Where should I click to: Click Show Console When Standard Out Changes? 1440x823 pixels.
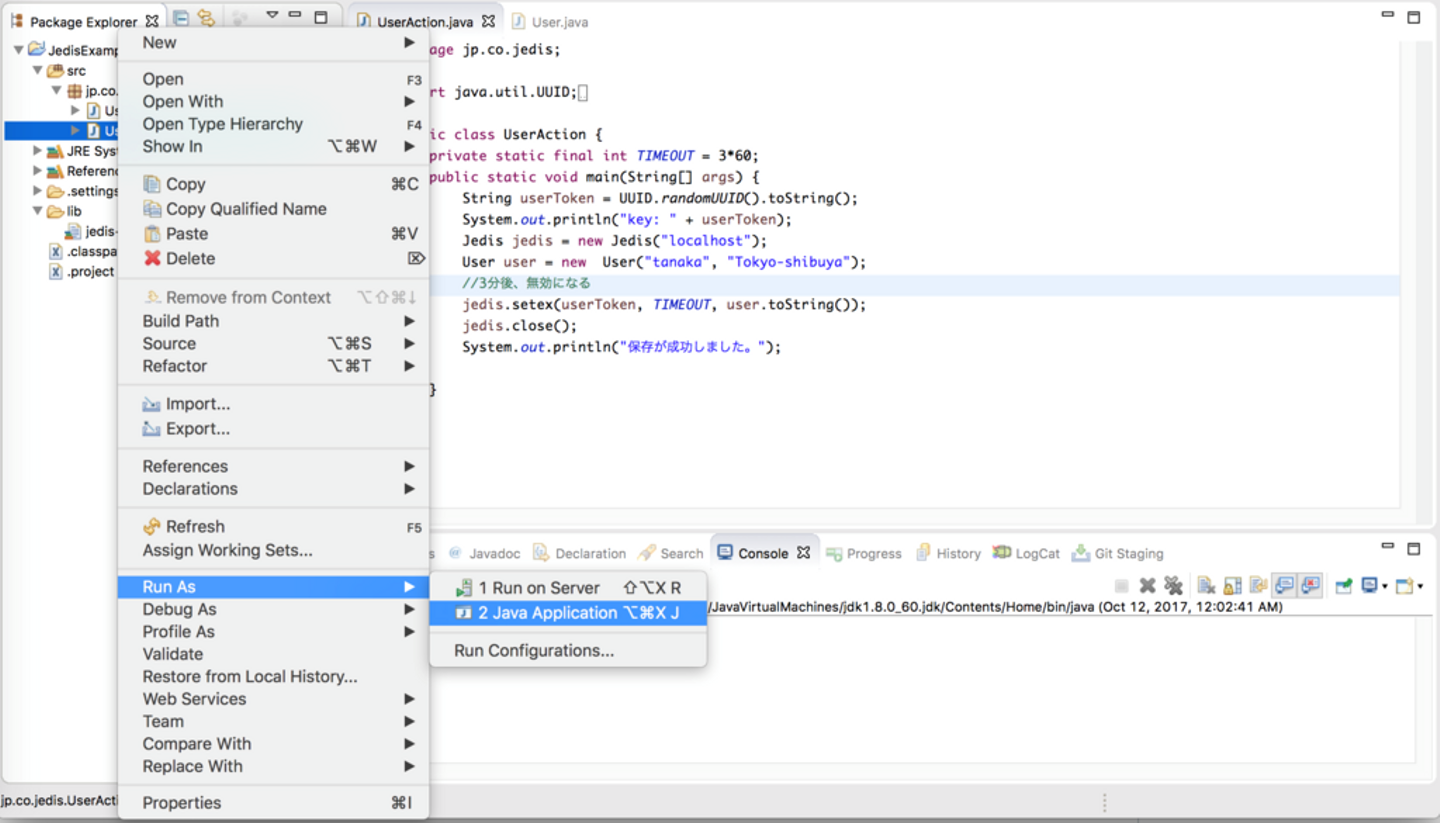point(1285,586)
